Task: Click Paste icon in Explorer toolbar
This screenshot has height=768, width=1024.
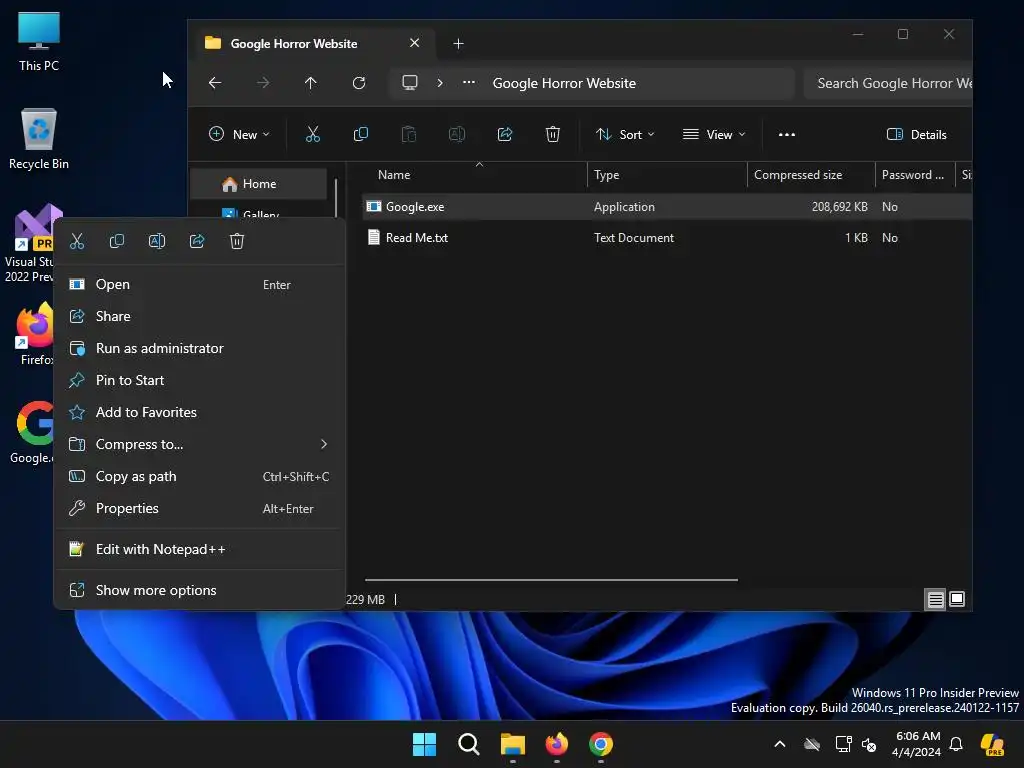Action: pyautogui.click(x=409, y=135)
